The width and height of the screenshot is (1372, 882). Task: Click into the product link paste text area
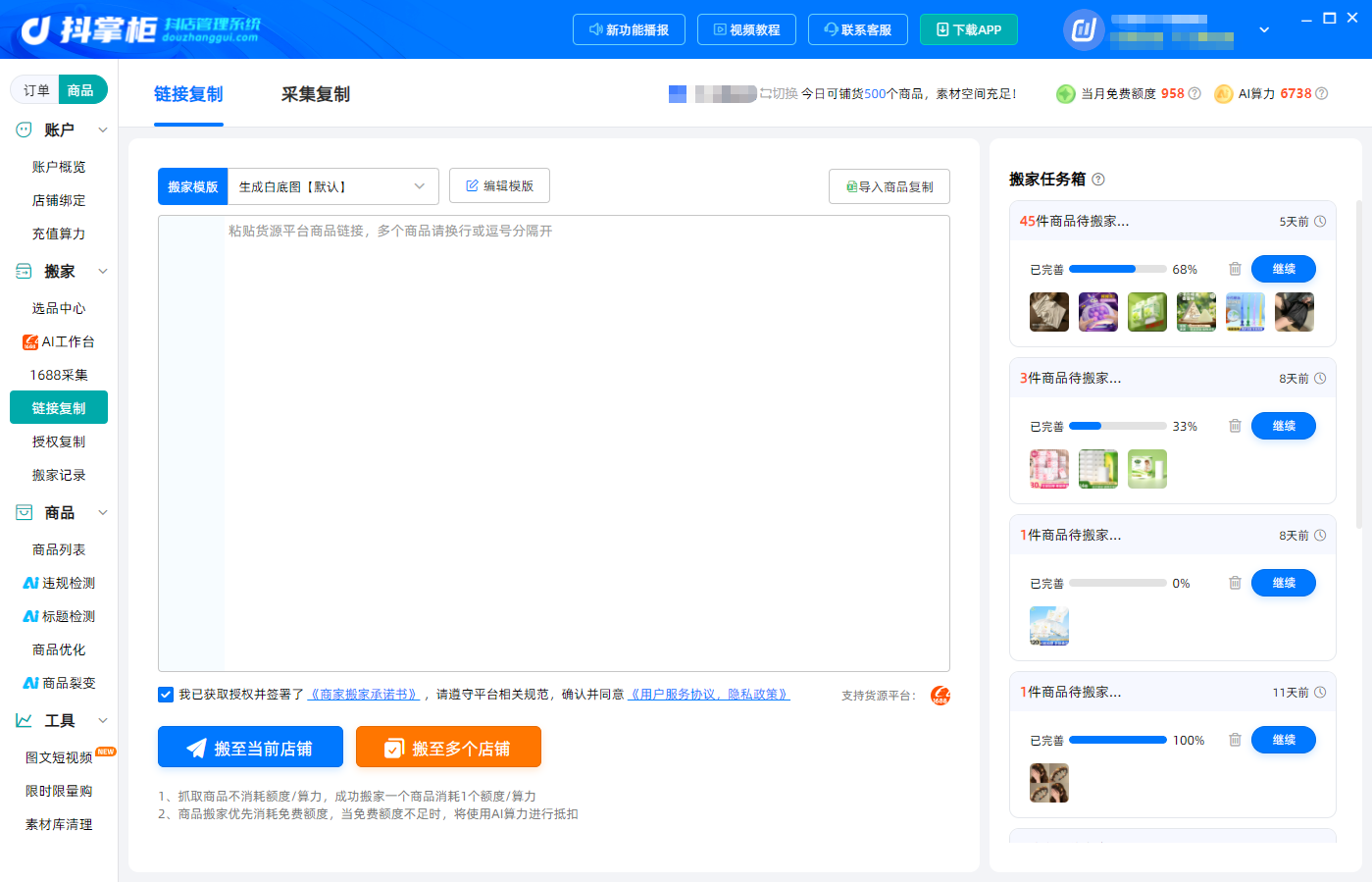click(554, 443)
